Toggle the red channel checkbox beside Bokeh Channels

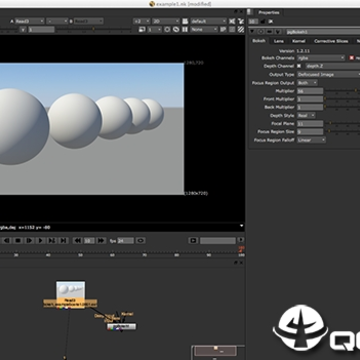(351, 58)
